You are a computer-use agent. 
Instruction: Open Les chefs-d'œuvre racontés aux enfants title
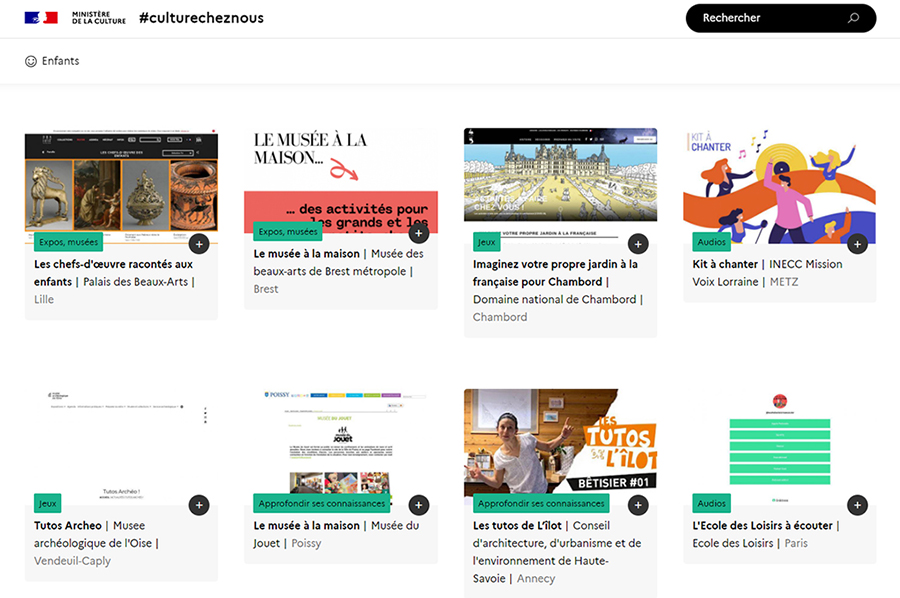click(x=113, y=273)
